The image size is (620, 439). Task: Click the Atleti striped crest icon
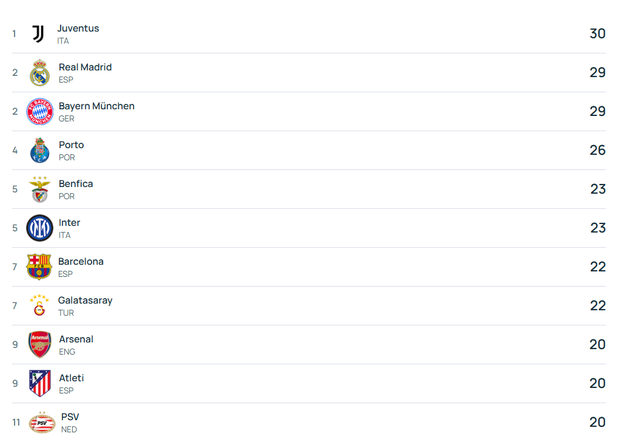pyautogui.click(x=39, y=384)
